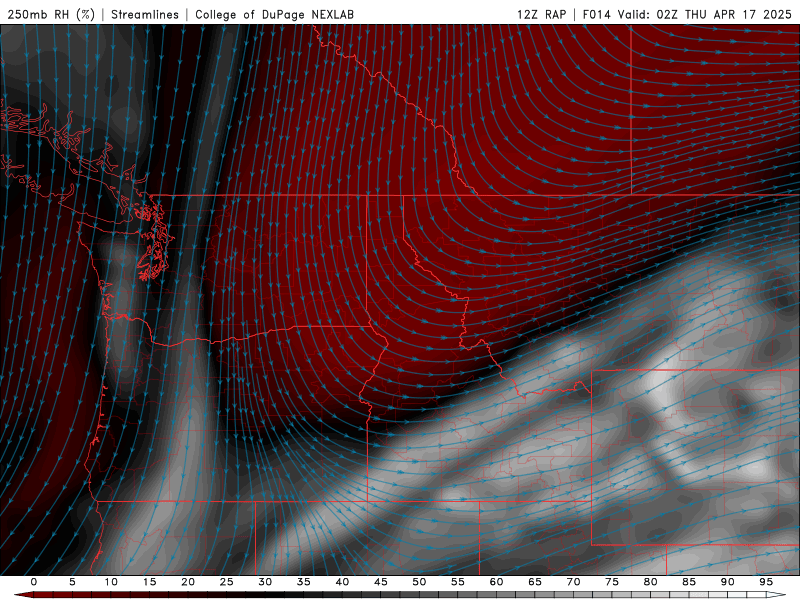
Task: Click the colorbar label "25"
Action: 227,582
